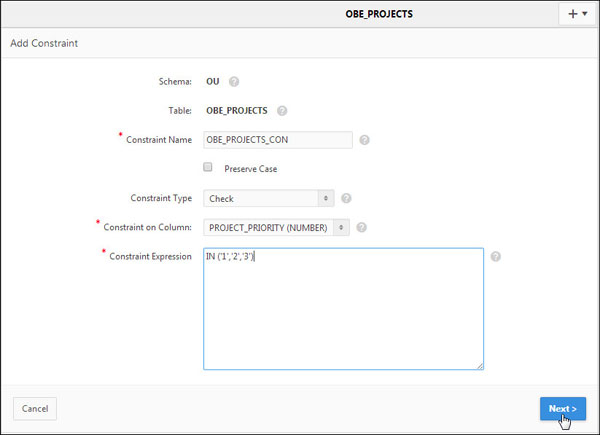Screen dimensions: 600x435
Task: Click the help icon beside Schema
Action: (234, 82)
